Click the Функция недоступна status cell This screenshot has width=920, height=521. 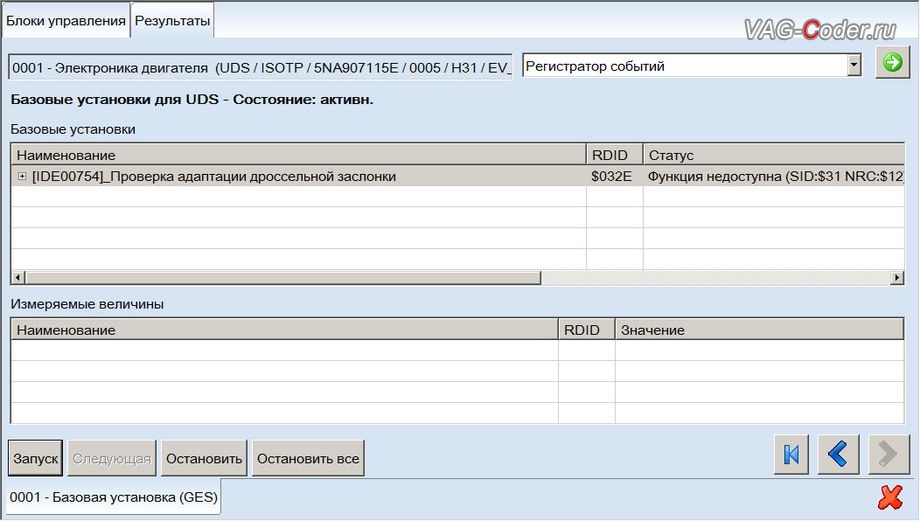click(774, 176)
